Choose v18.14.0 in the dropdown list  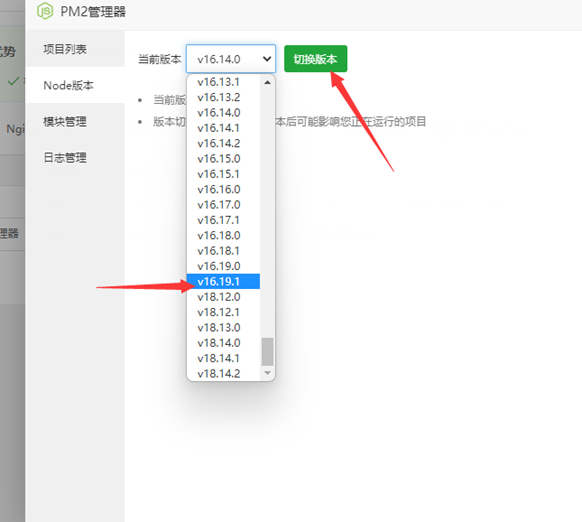click(223, 343)
